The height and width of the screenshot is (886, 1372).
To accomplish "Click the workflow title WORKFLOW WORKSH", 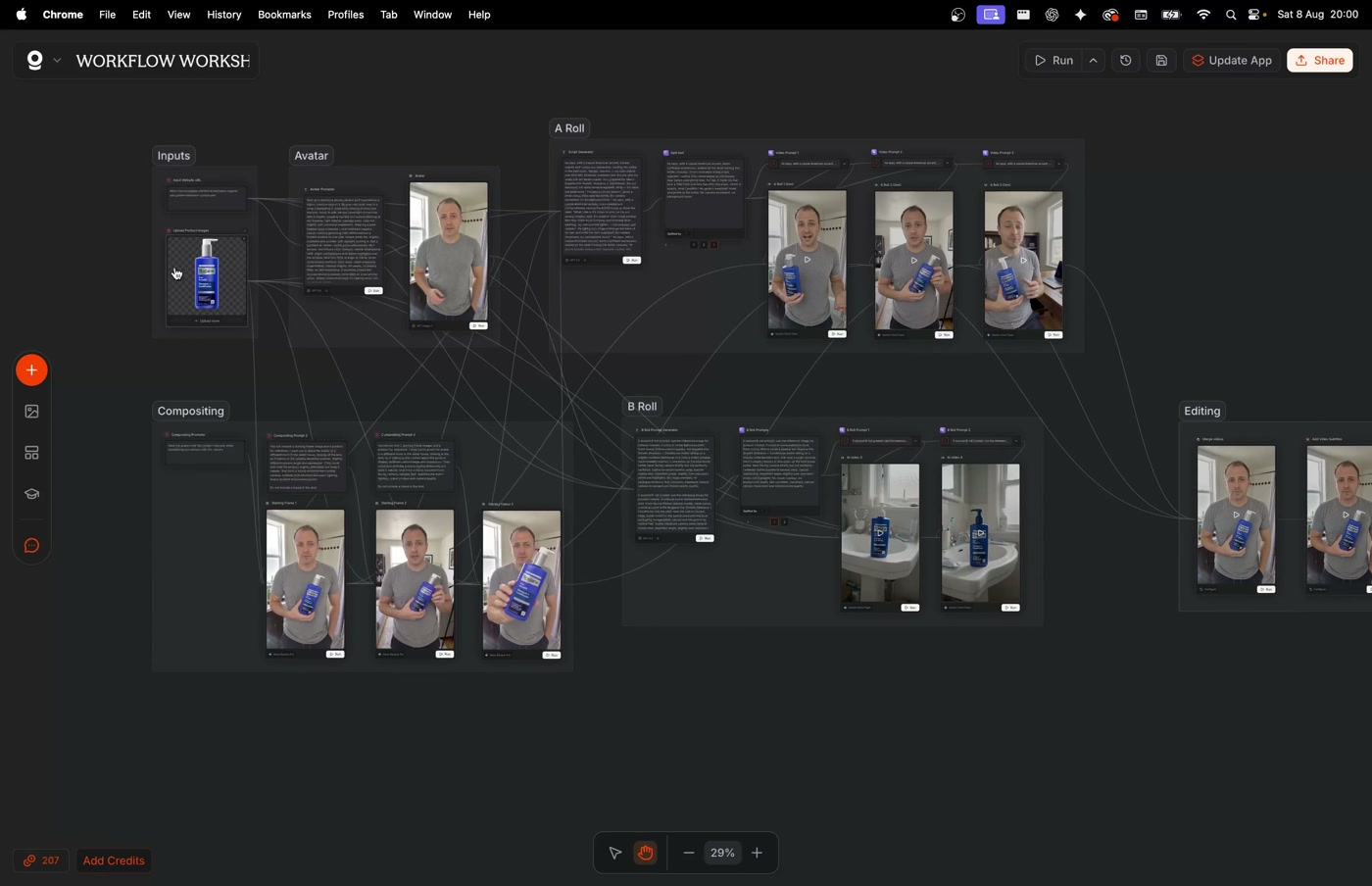I will (x=163, y=61).
